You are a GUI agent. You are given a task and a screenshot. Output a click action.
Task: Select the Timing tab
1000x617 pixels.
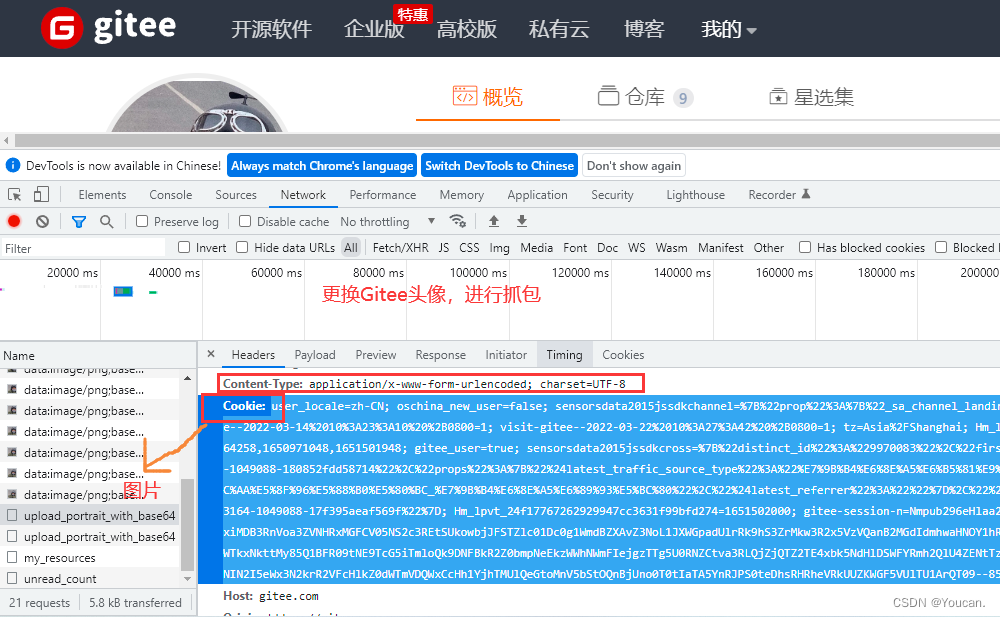564,355
